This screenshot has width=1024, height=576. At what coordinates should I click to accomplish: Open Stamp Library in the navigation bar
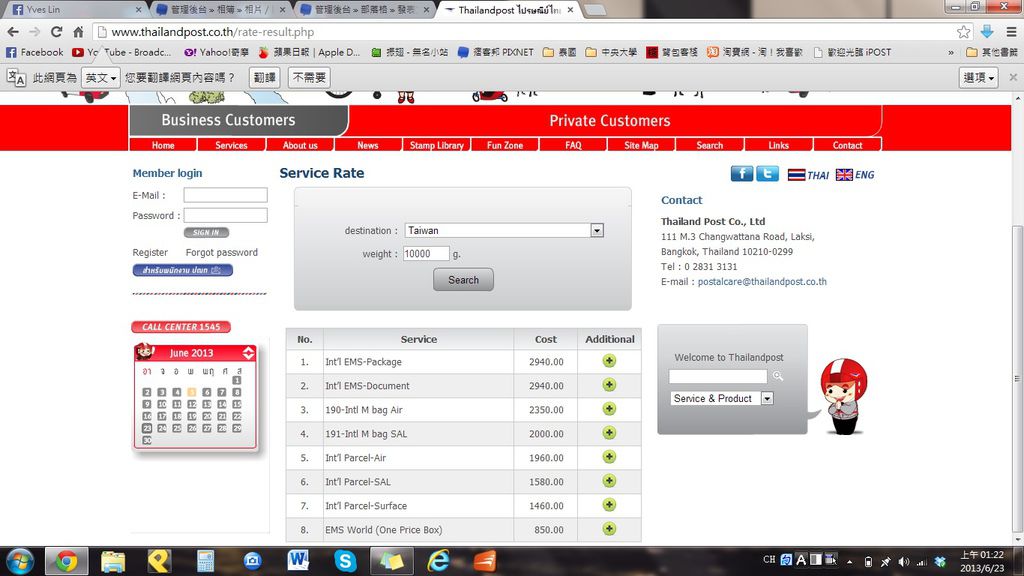(x=436, y=145)
